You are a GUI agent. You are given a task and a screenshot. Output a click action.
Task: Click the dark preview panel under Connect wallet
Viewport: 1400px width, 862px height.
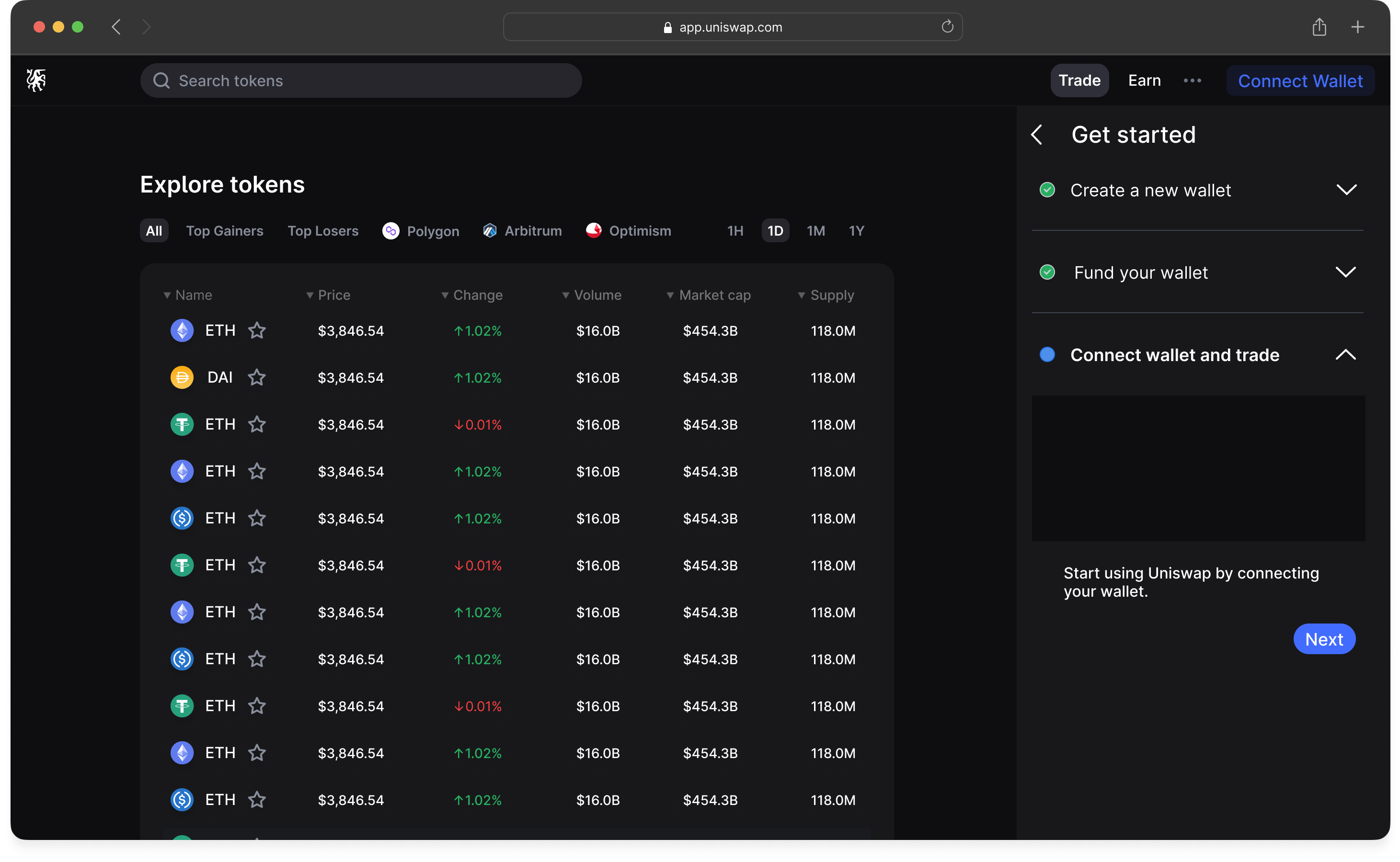pyautogui.click(x=1198, y=467)
